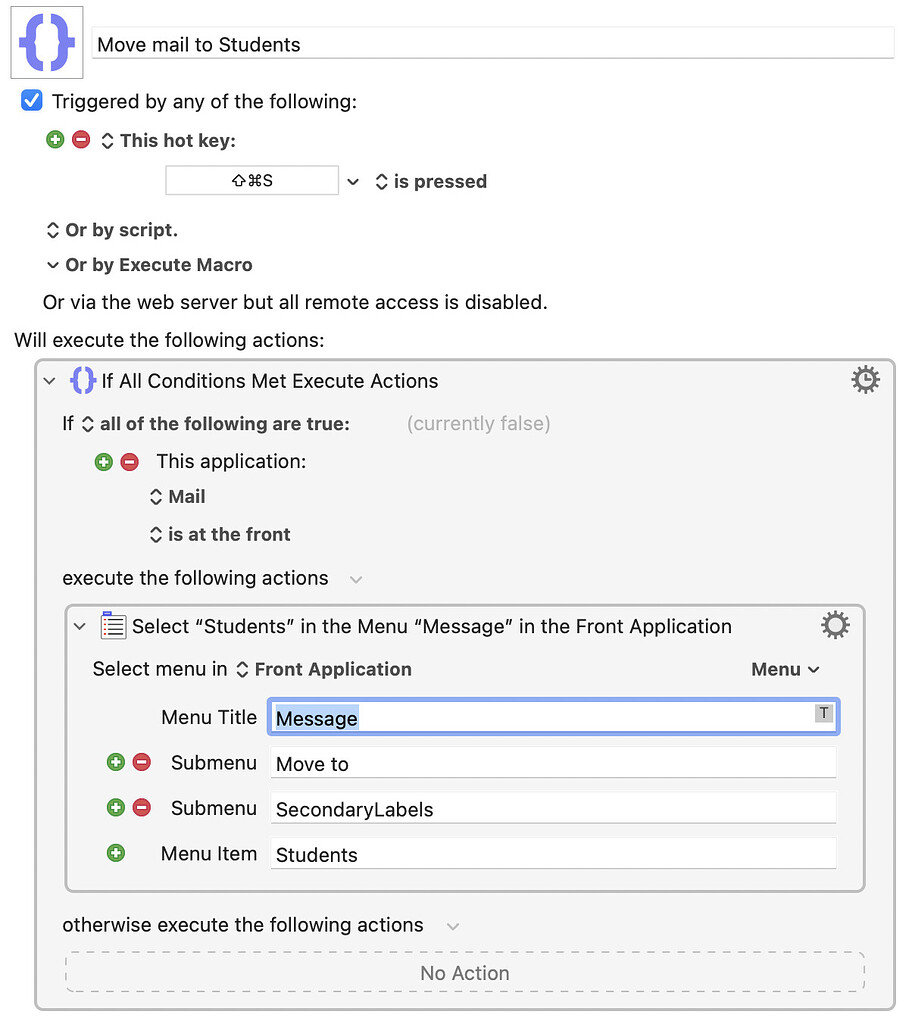The width and height of the screenshot is (908, 1024).
Task: Add another hot key trigger with green plus
Action: (55, 139)
